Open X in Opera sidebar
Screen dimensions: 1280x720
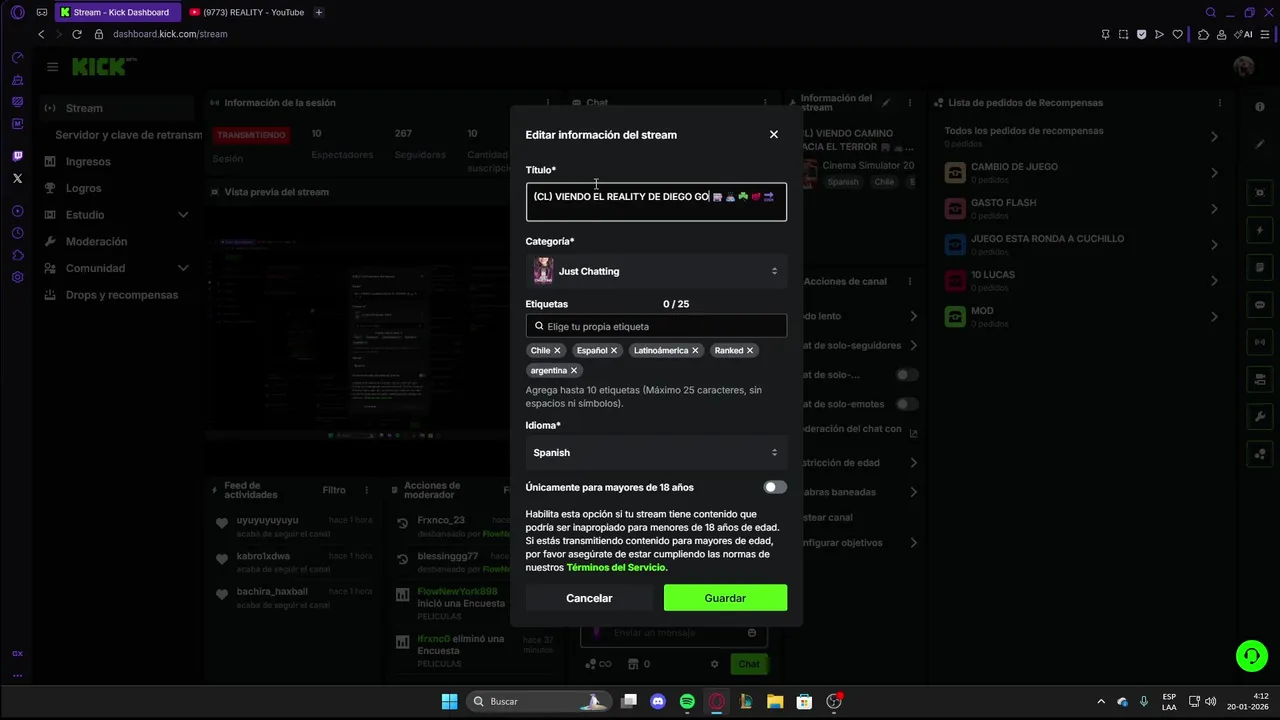pyautogui.click(x=17, y=178)
